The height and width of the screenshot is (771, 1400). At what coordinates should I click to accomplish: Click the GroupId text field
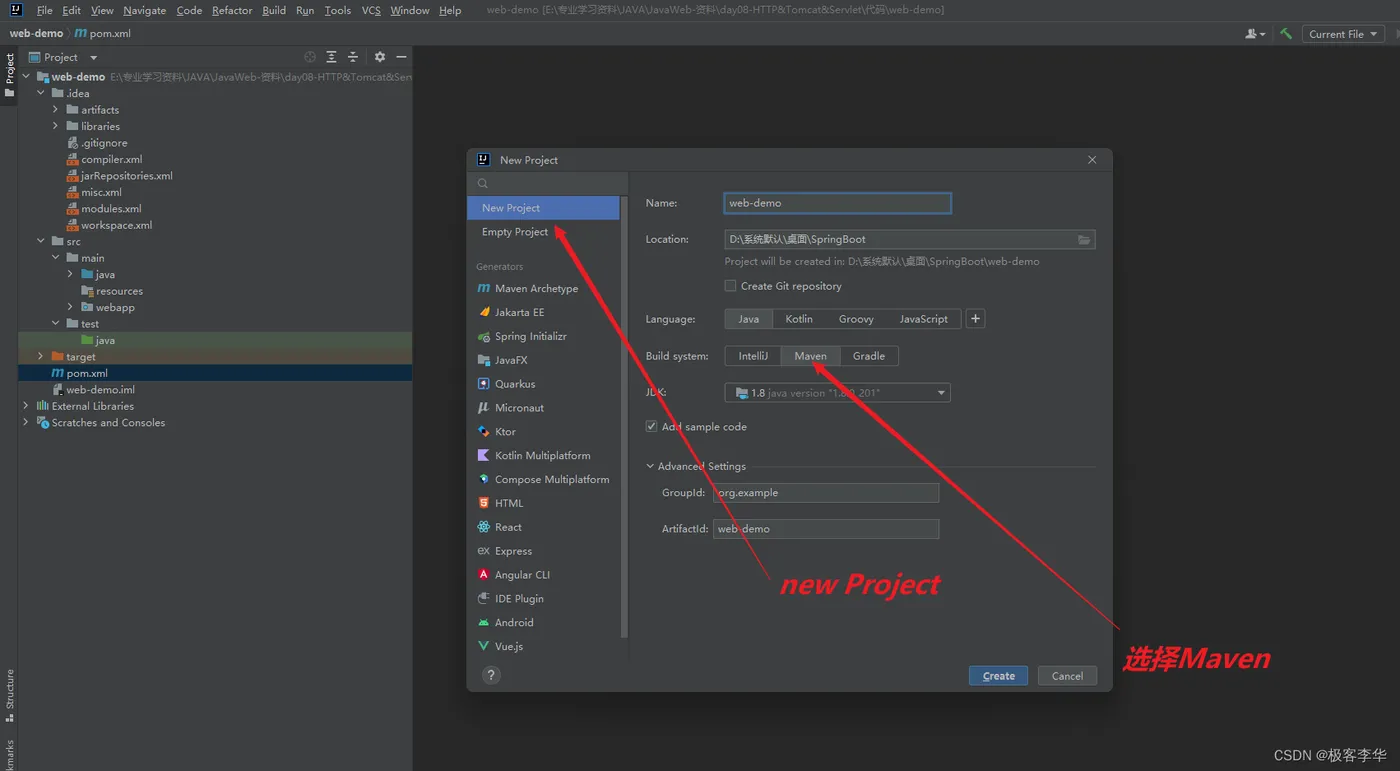tap(826, 493)
